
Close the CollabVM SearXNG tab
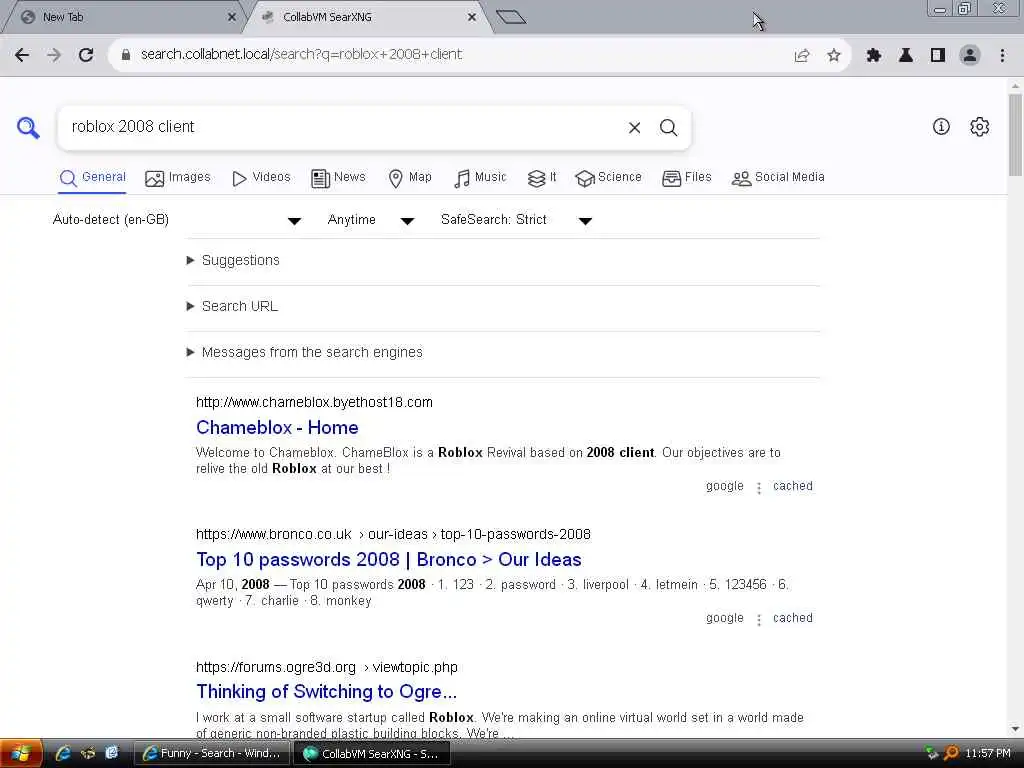coord(472,17)
